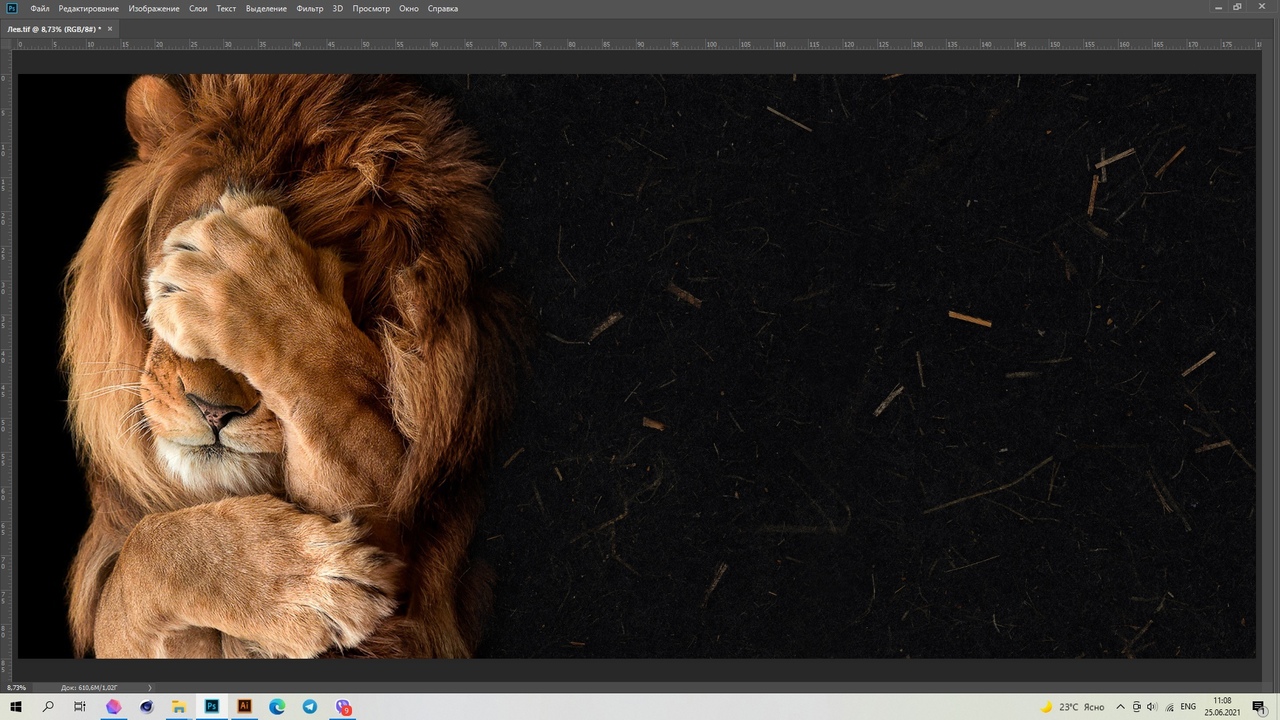Show hidden system tray icons
Viewport: 1280px width, 720px height.
point(1121,707)
